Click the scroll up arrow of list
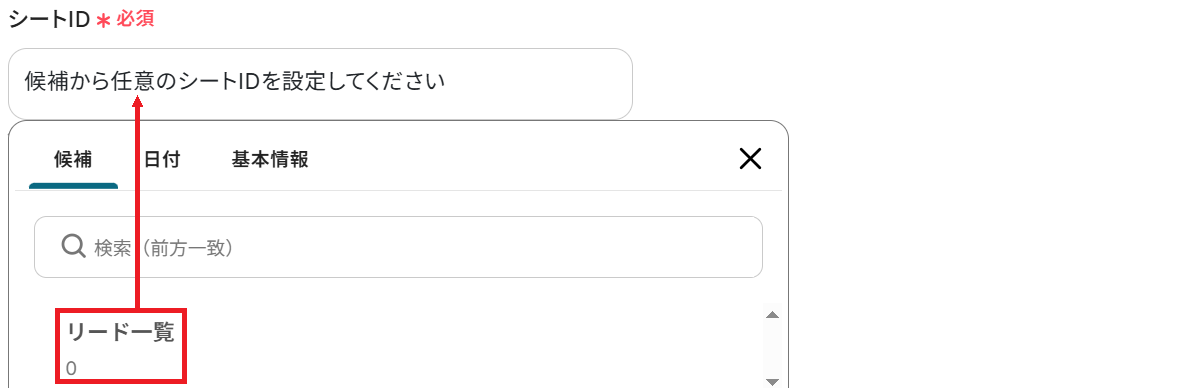 pyautogui.click(x=772, y=315)
